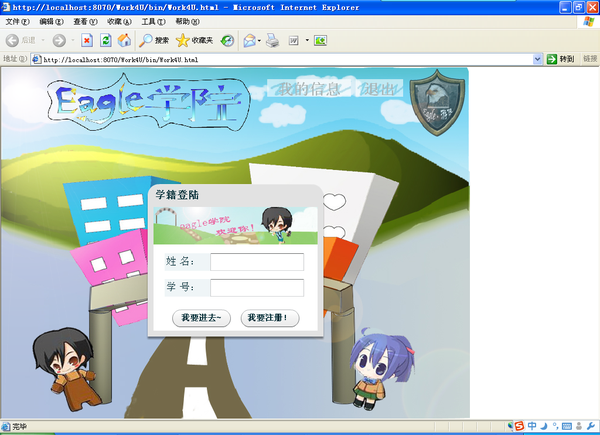Image resolution: width=600 pixels, height=435 pixels.
Task: Open the 文件(F) menu
Action: coord(18,21)
